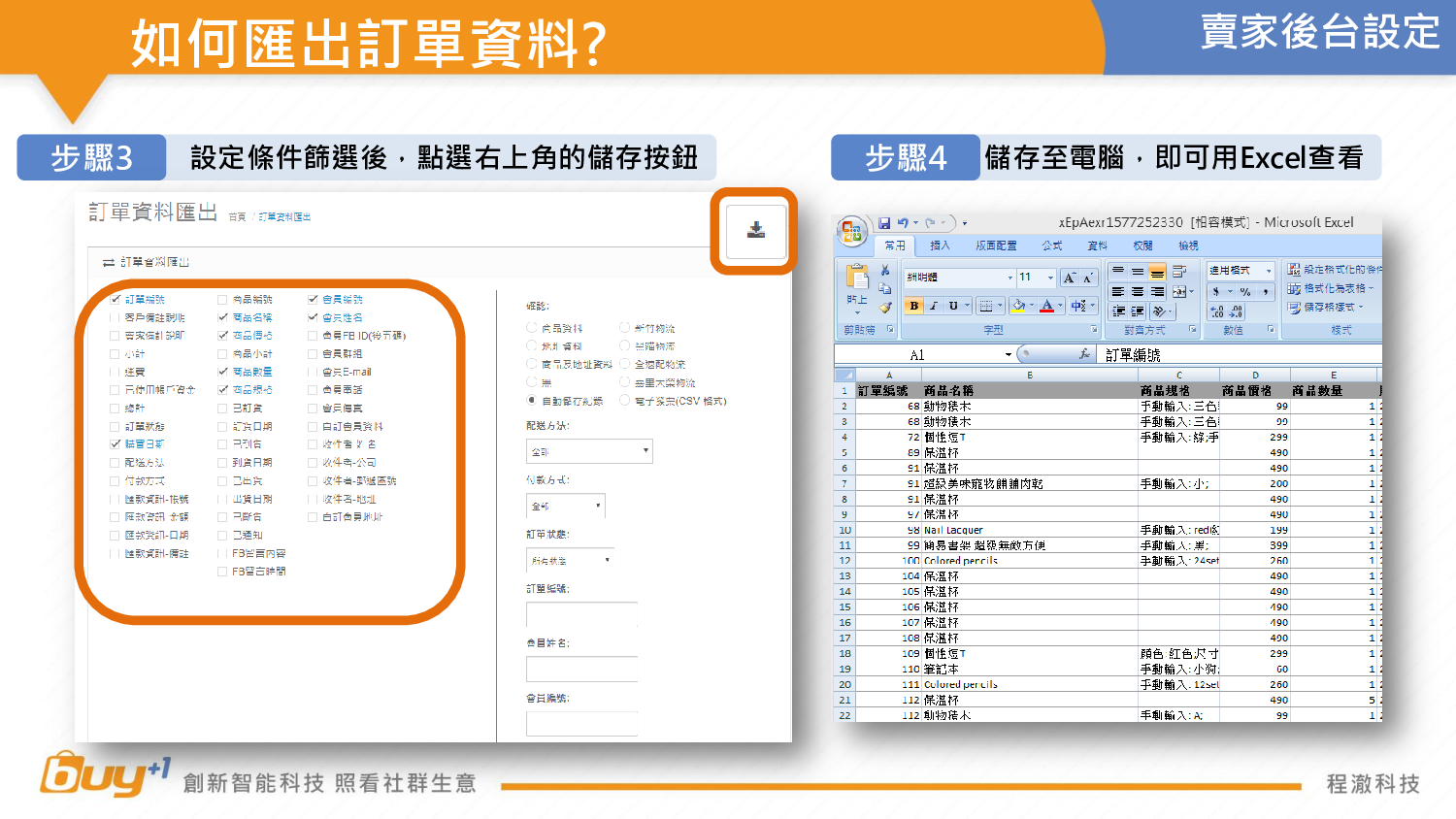Click the 訂單編號 text input field

coord(581,614)
